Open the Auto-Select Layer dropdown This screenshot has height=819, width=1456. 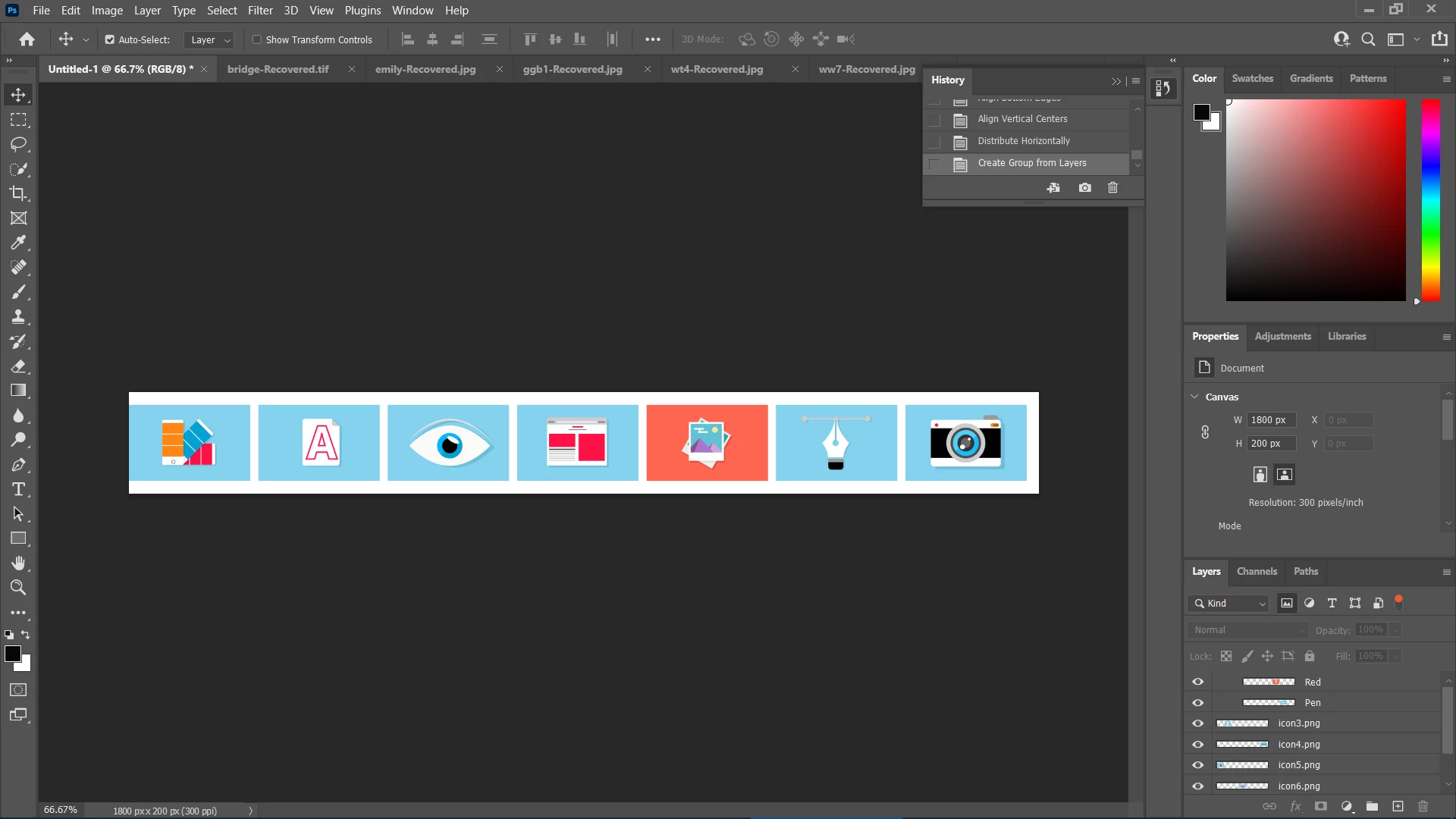210,39
